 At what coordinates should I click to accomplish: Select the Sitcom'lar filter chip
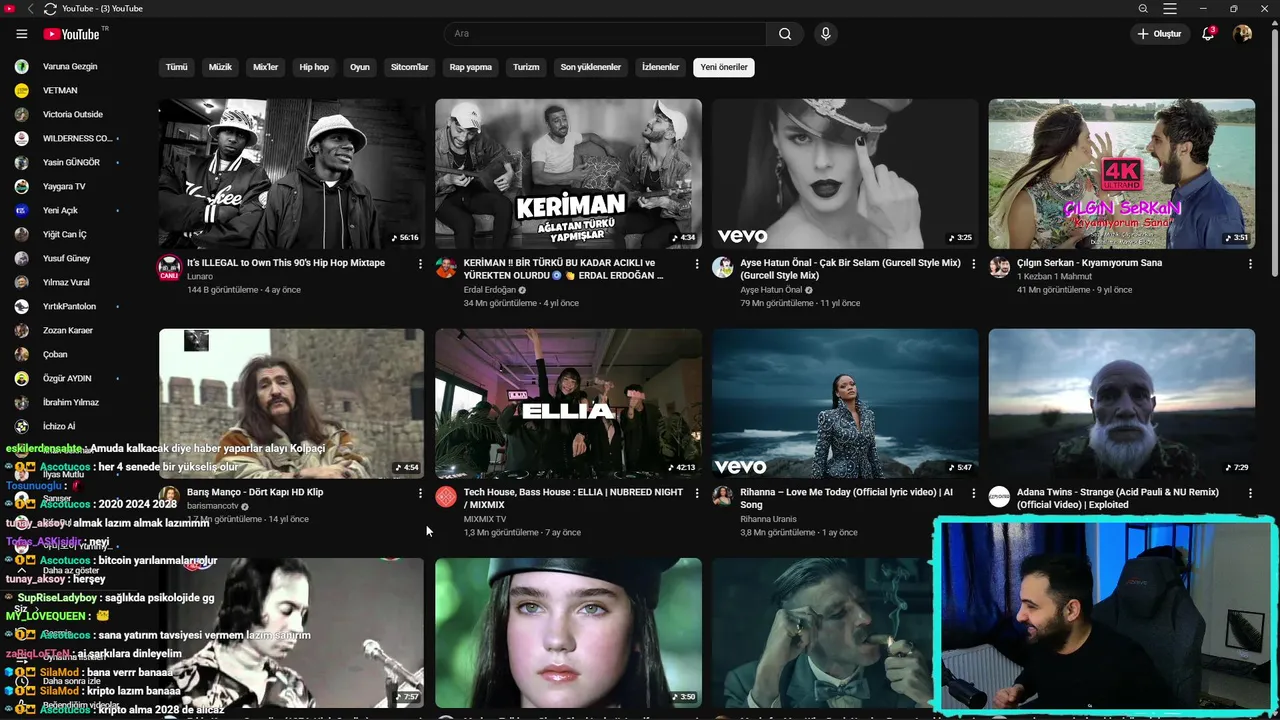tap(410, 67)
